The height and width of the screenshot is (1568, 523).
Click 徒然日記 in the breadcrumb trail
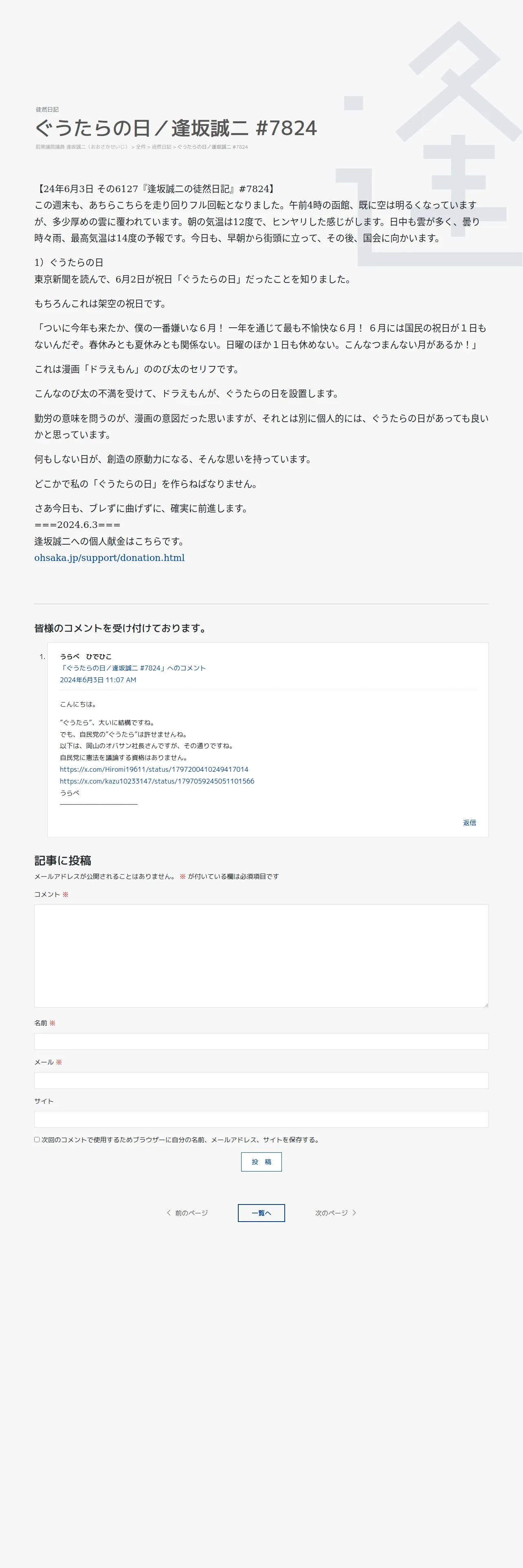tap(161, 147)
